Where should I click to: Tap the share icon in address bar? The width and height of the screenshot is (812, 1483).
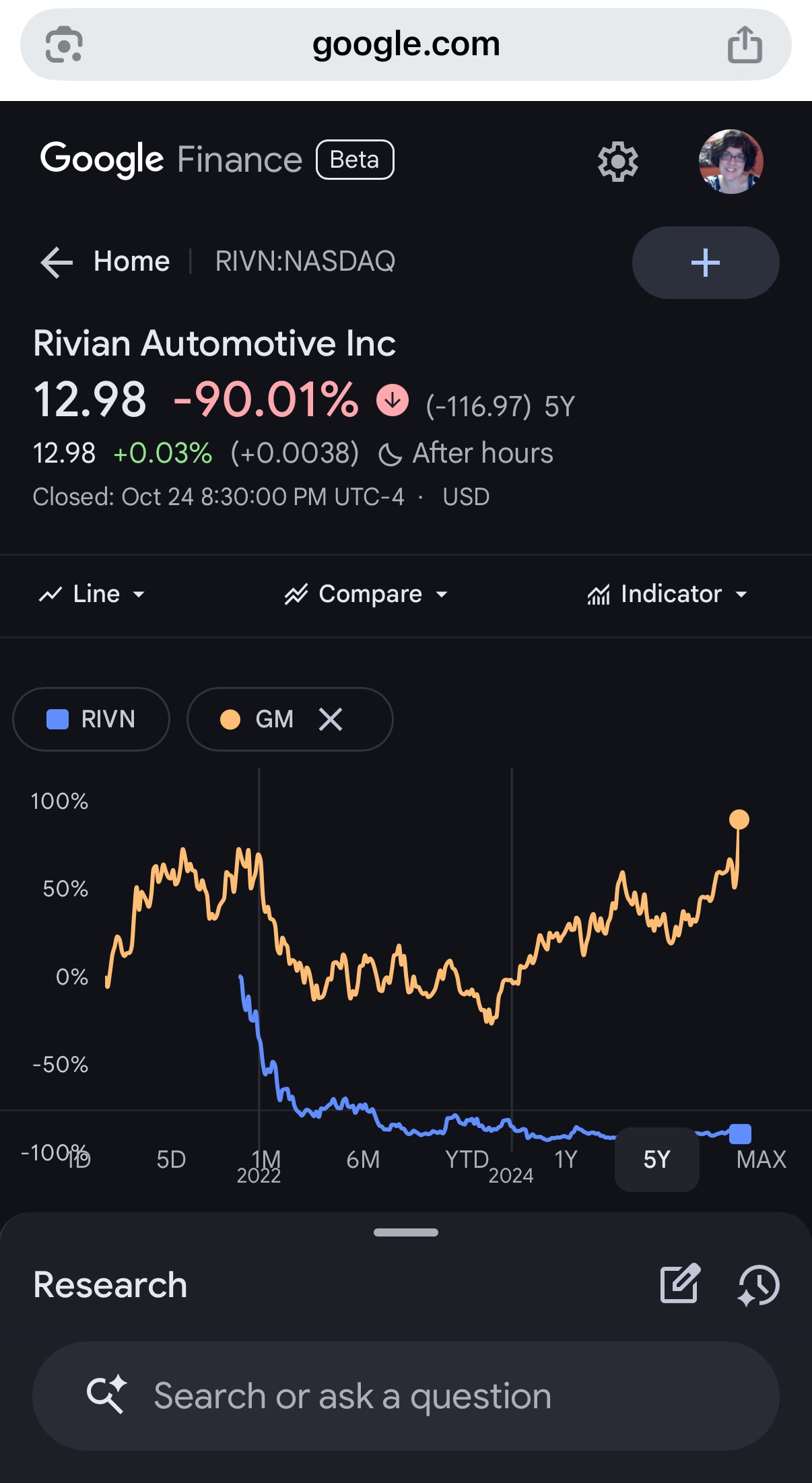point(745,44)
